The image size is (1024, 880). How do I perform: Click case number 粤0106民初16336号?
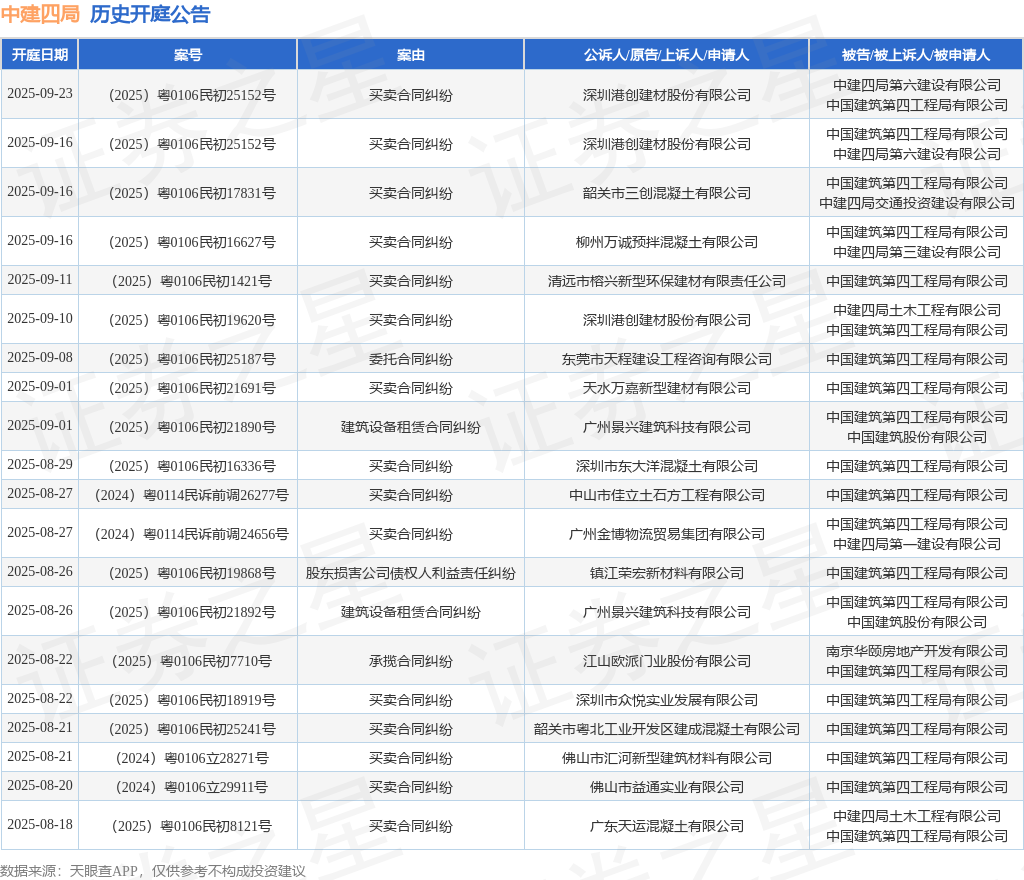217,466
